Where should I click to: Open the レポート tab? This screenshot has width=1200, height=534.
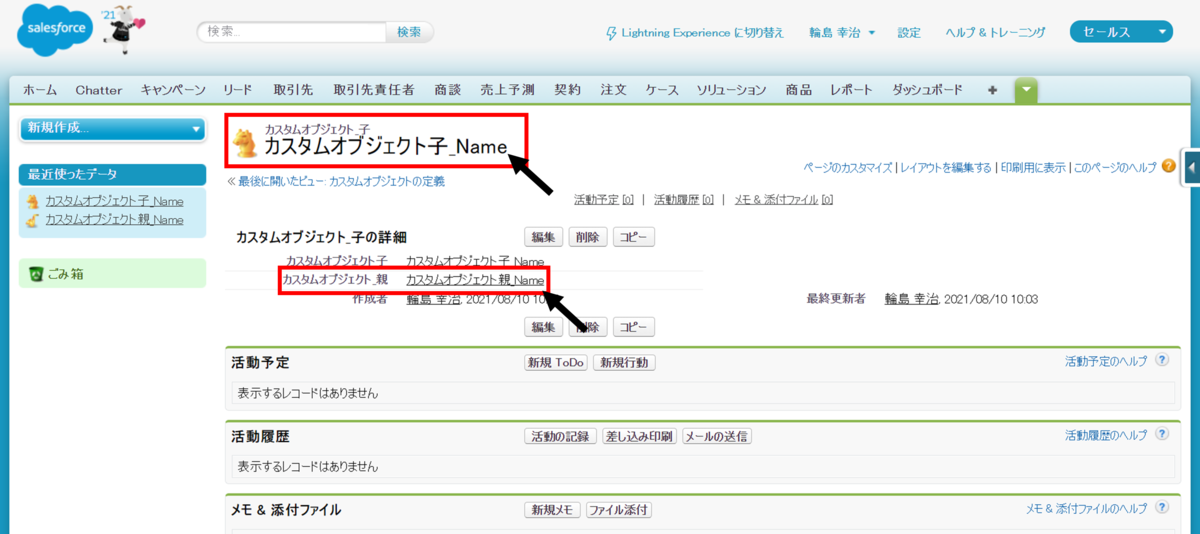tap(852, 90)
